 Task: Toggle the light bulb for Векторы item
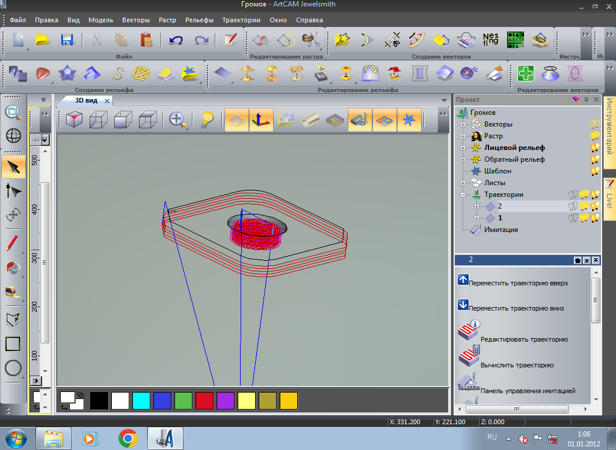(x=594, y=125)
